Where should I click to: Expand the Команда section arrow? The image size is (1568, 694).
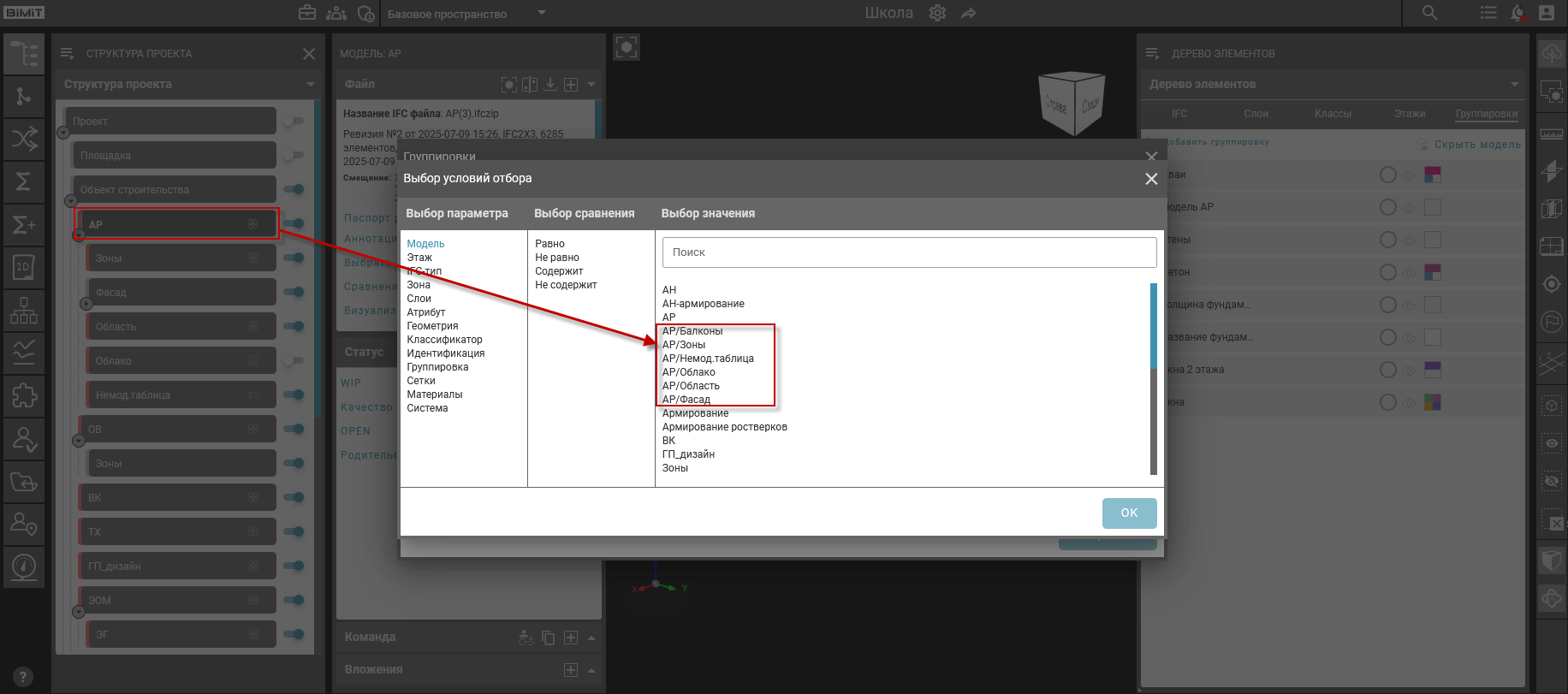tap(591, 638)
